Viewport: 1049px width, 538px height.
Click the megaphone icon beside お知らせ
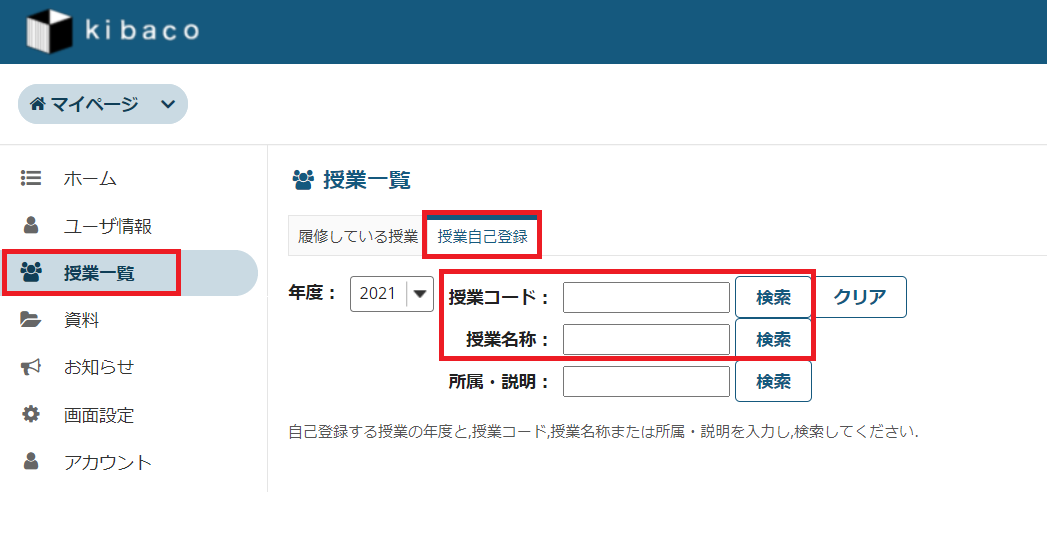click(x=31, y=367)
